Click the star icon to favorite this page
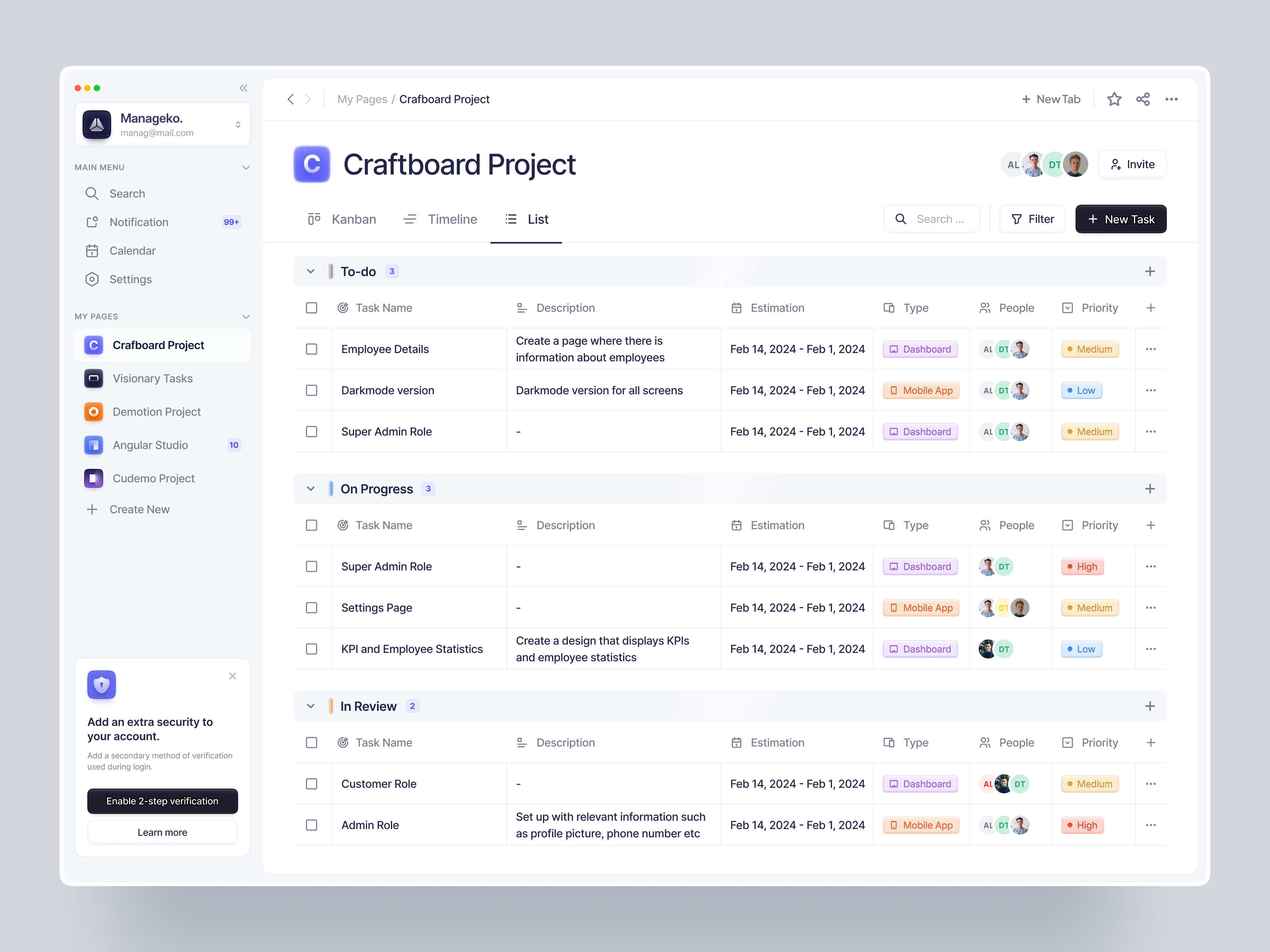This screenshot has height=952, width=1270. coord(1114,99)
